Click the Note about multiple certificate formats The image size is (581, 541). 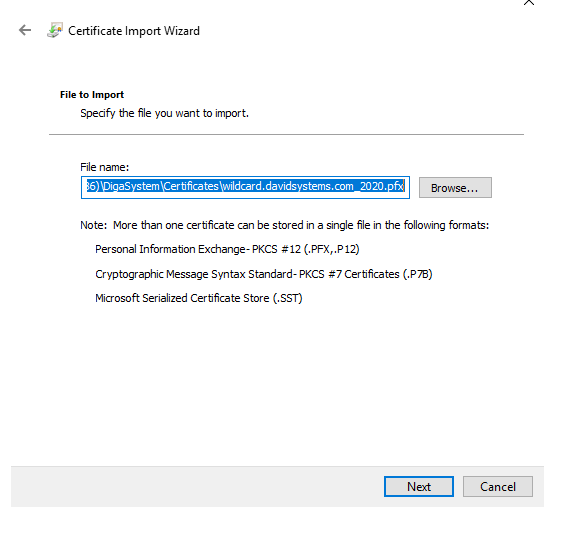coord(285,225)
